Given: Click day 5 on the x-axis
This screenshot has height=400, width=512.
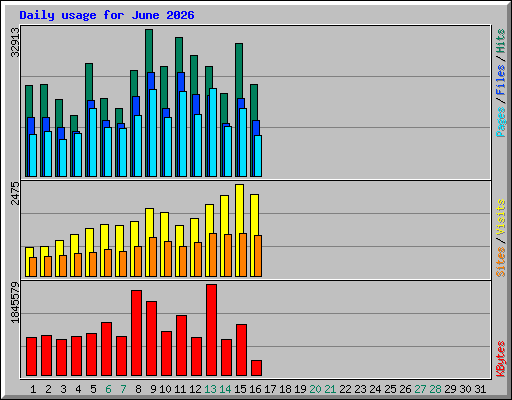Looking at the screenshot, I should coord(93,389).
